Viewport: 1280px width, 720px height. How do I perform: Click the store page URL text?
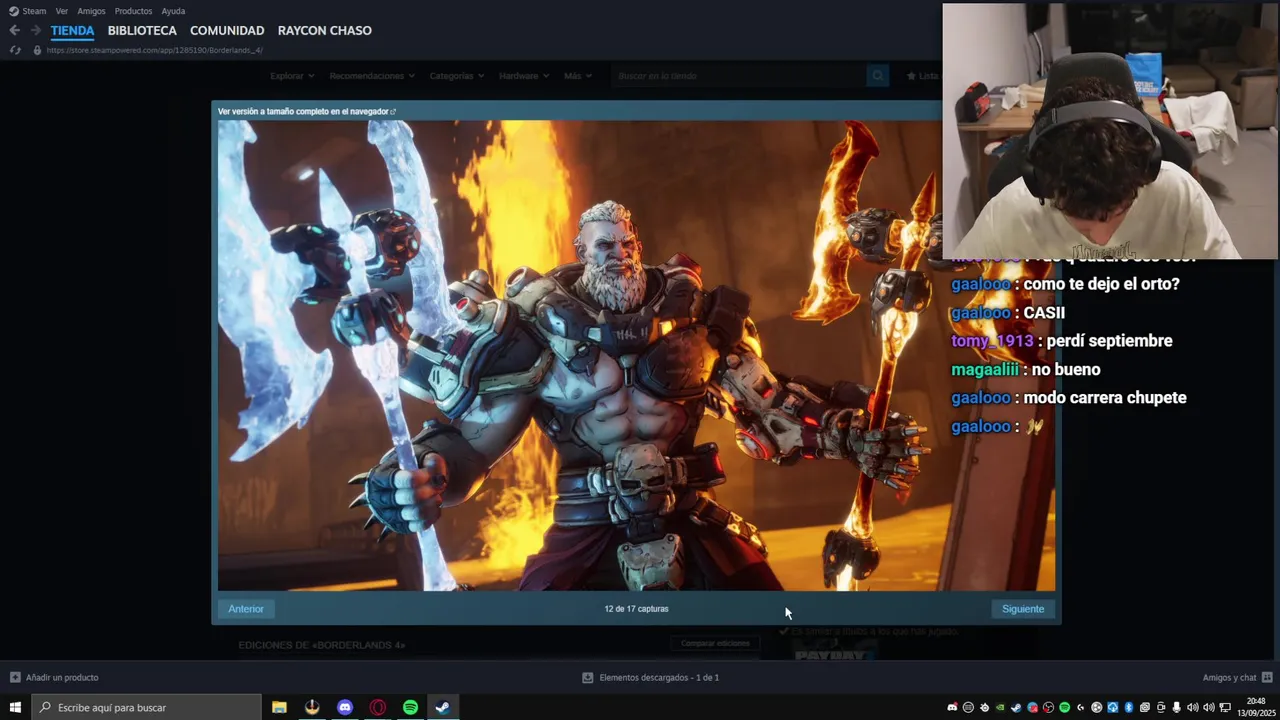[x=154, y=50]
